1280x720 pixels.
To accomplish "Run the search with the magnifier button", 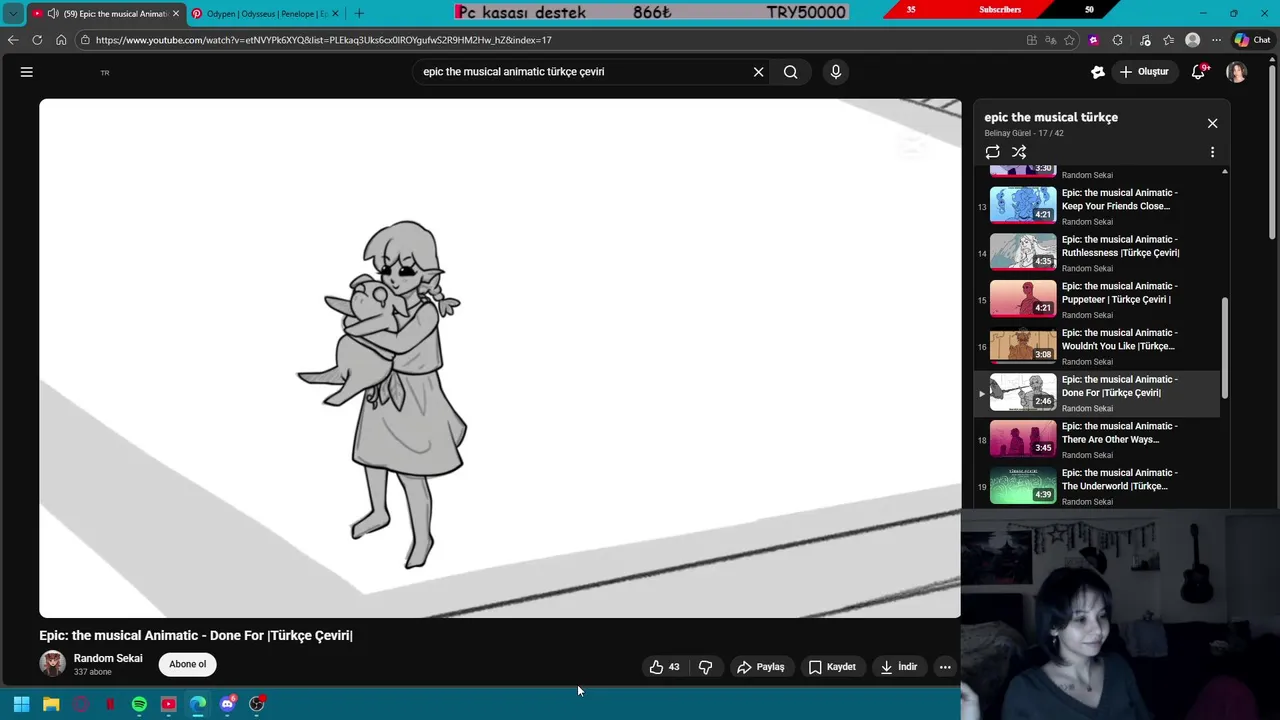I will 790,72.
